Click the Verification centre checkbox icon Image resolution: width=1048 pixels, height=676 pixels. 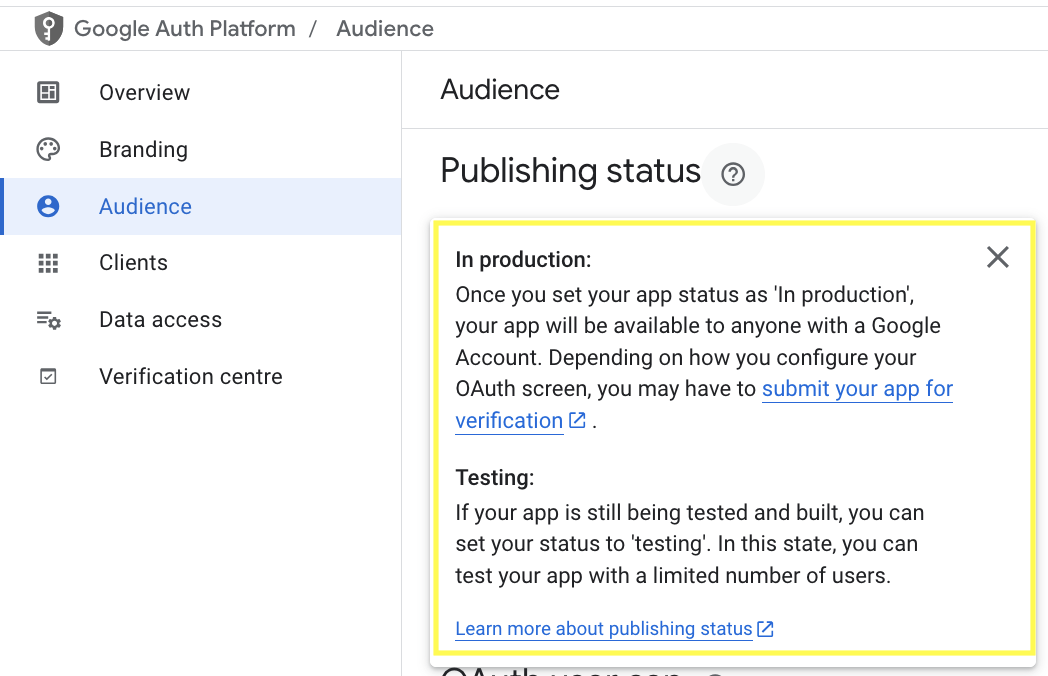click(x=48, y=376)
